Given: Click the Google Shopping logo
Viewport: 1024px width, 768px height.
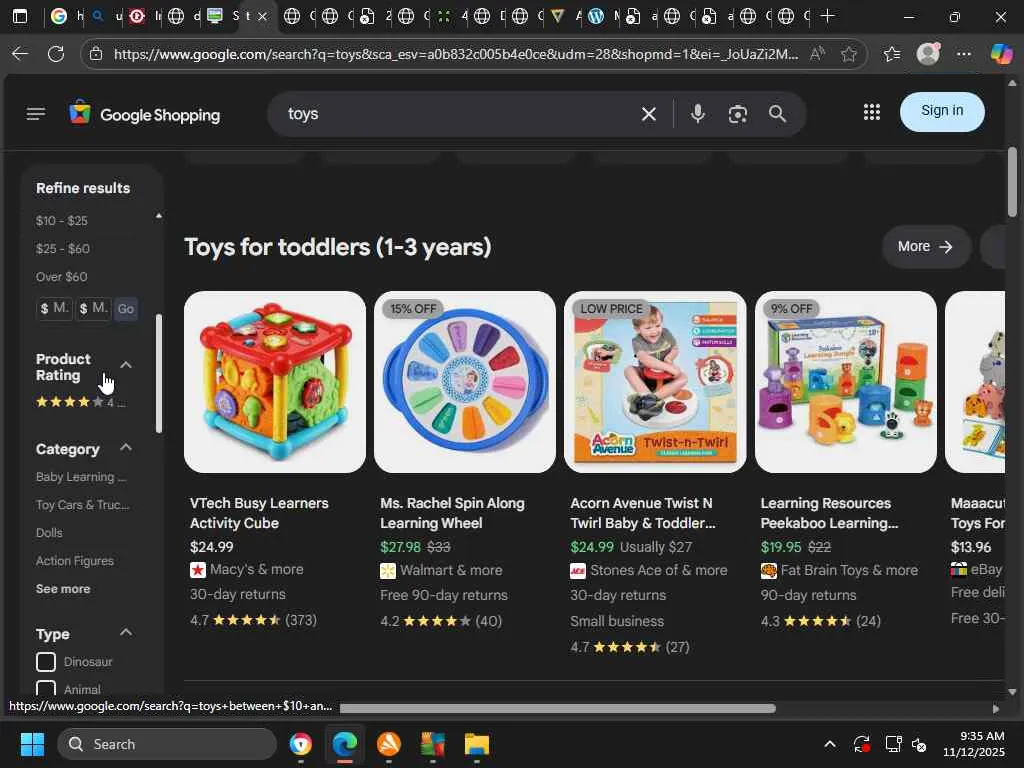Looking at the screenshot, I should tap(145, 114).
